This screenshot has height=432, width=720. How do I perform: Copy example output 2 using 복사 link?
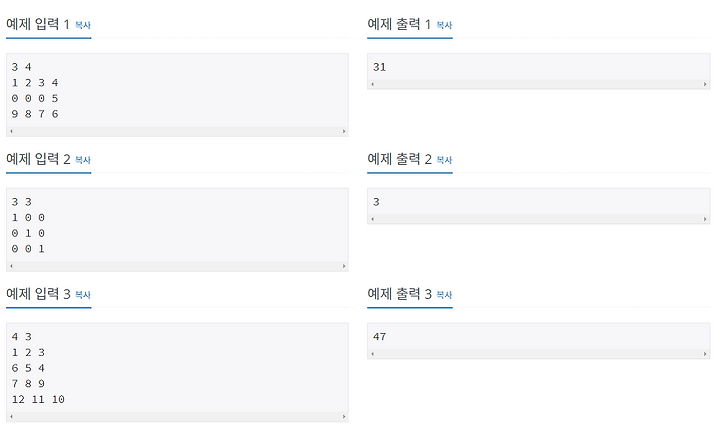click(x=444, y=160)
